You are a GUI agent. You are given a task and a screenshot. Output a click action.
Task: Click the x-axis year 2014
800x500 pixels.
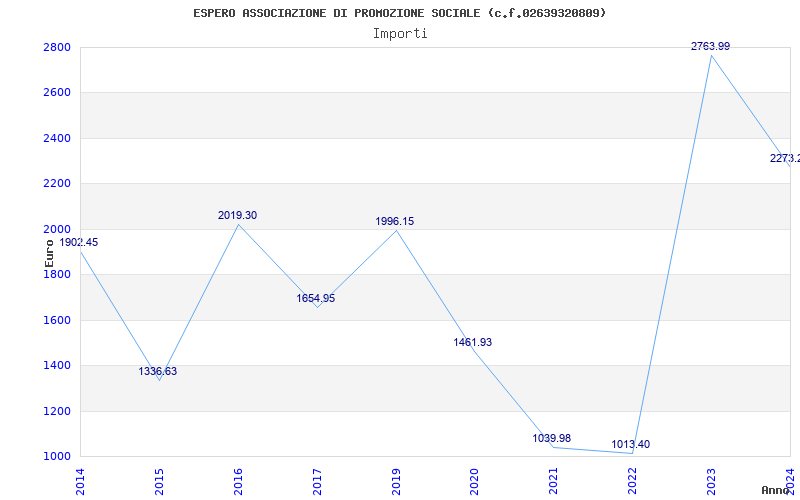(x=80, y=481)
